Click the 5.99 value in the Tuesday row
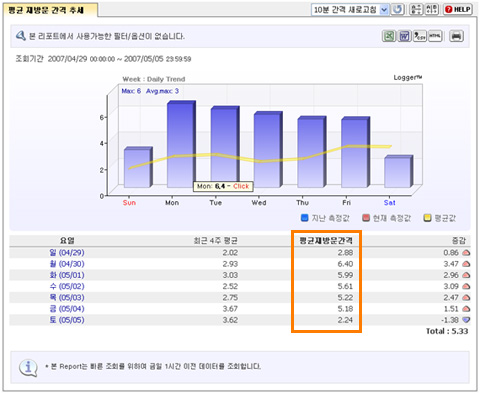 [345, 275]
